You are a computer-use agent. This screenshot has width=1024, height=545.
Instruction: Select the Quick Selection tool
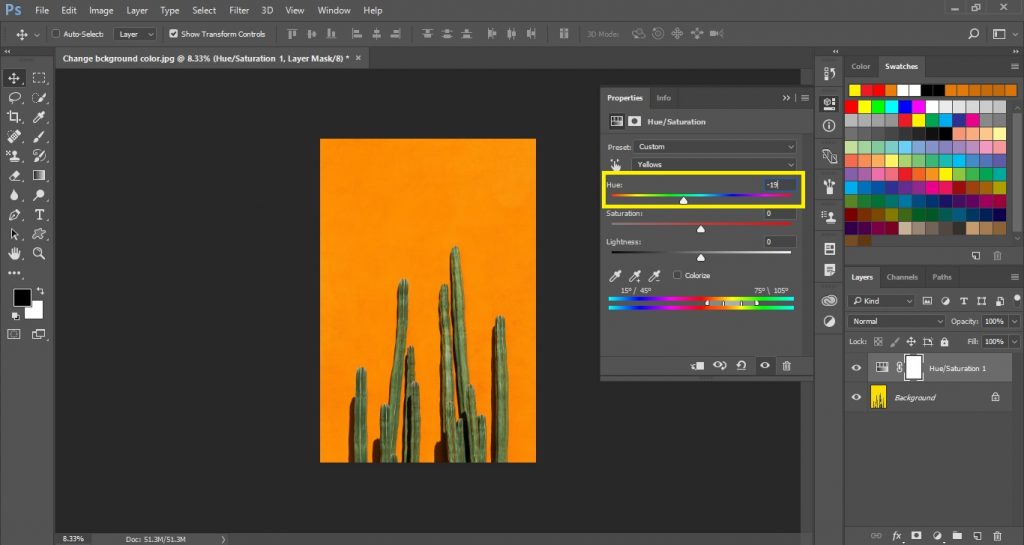click(x=39, y=97)
